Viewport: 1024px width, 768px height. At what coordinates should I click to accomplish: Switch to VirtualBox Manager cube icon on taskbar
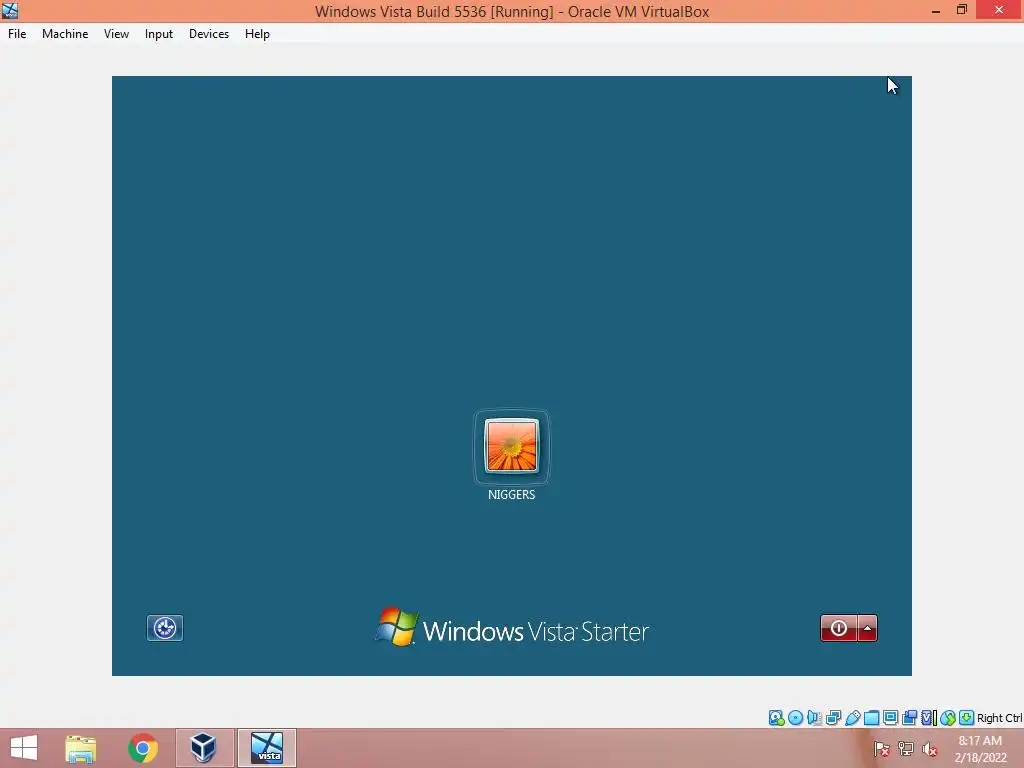click(204, 748)
